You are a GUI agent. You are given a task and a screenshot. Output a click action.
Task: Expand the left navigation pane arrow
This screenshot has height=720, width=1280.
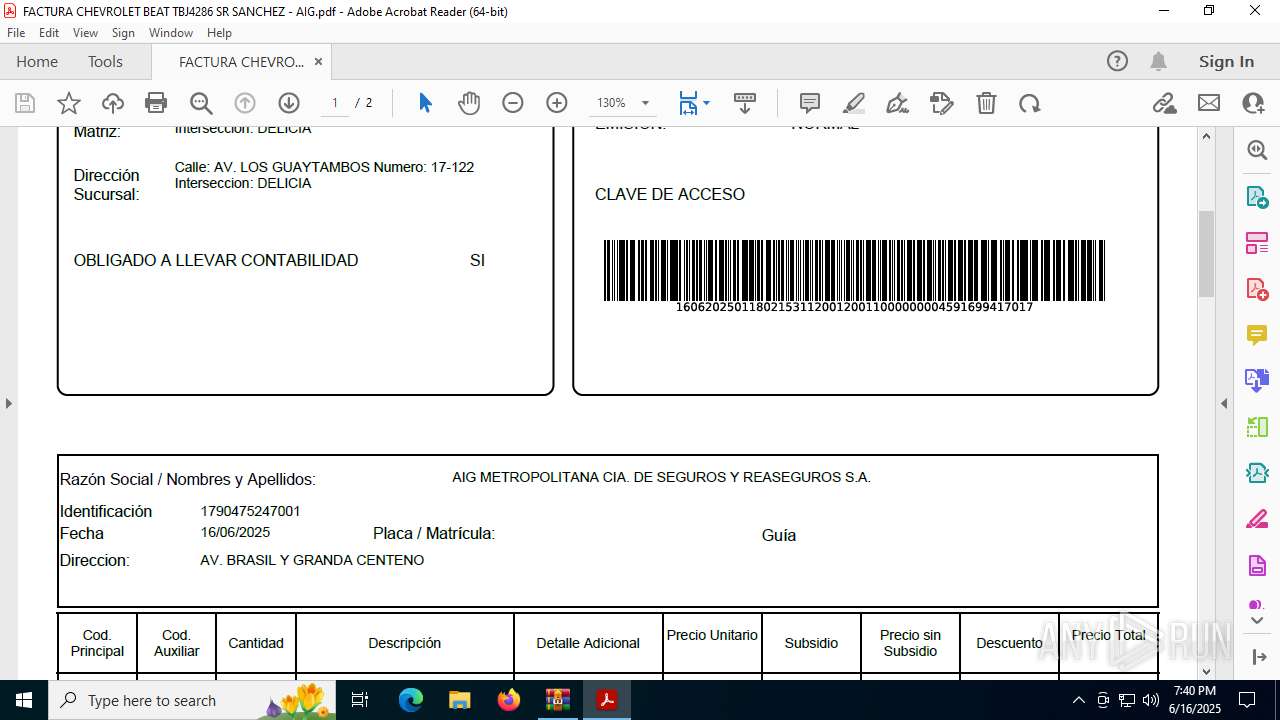(x=9, y=404)
